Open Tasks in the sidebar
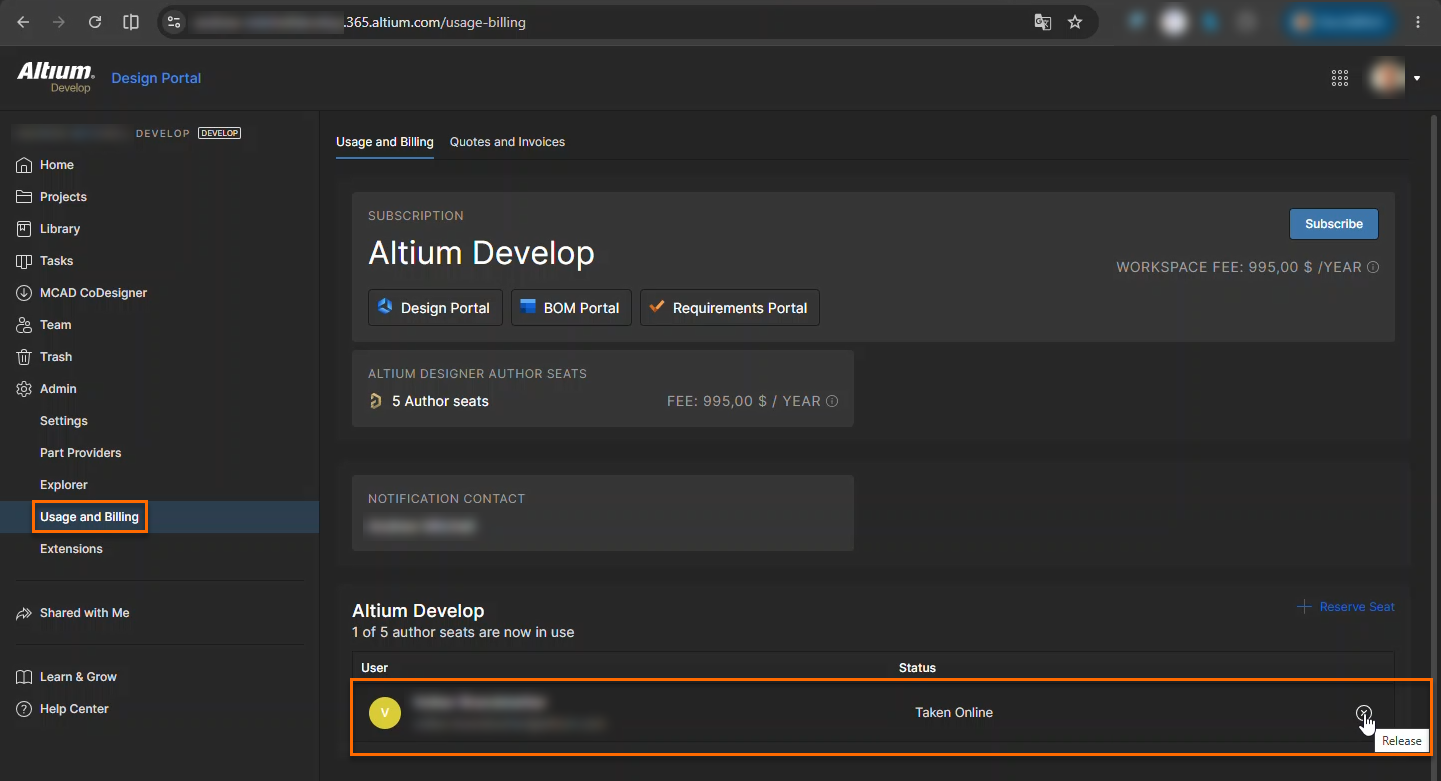 click(x=56, y=261)
